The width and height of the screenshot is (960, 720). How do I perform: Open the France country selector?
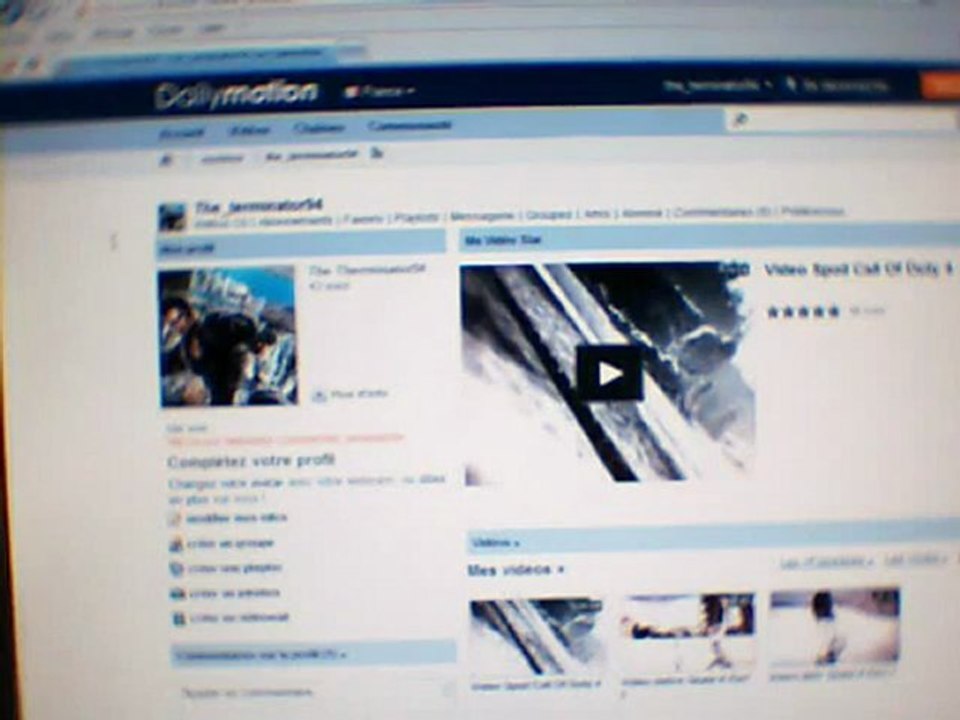(x=380, y=92)
